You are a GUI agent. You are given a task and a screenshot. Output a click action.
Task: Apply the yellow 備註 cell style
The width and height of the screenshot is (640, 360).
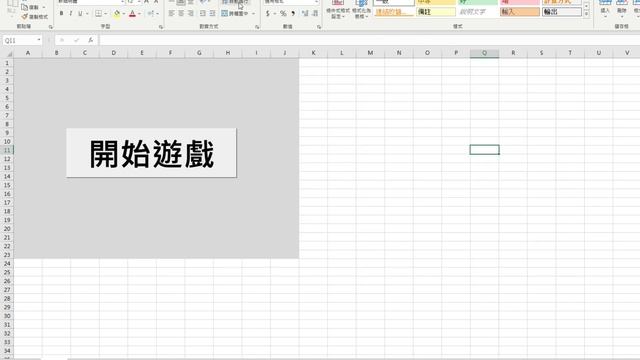tap(436, 12)
